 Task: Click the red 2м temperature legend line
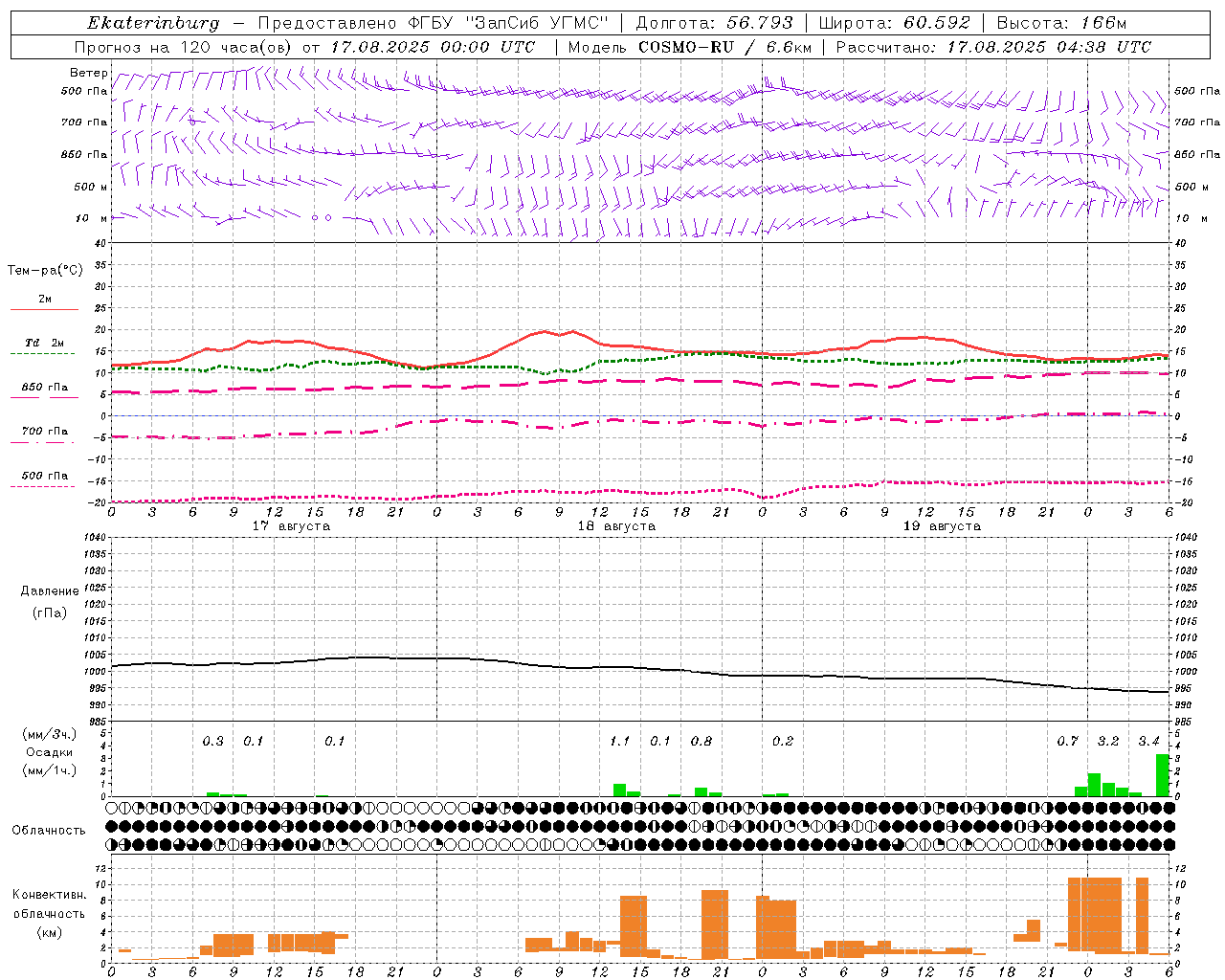tap(44, 309)
